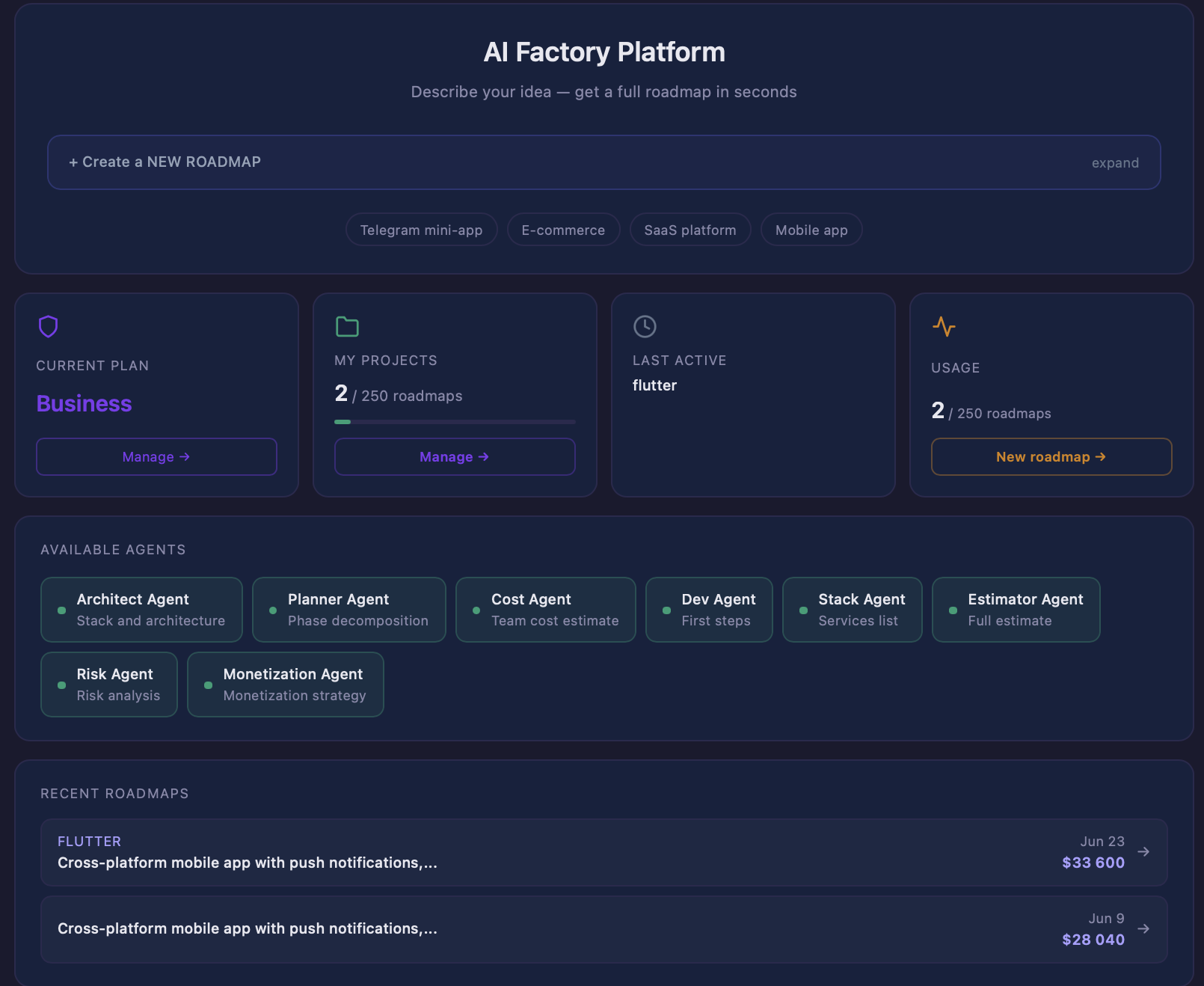Click Manage under Current Plan

pyautogui.click(x=156, y=456)
